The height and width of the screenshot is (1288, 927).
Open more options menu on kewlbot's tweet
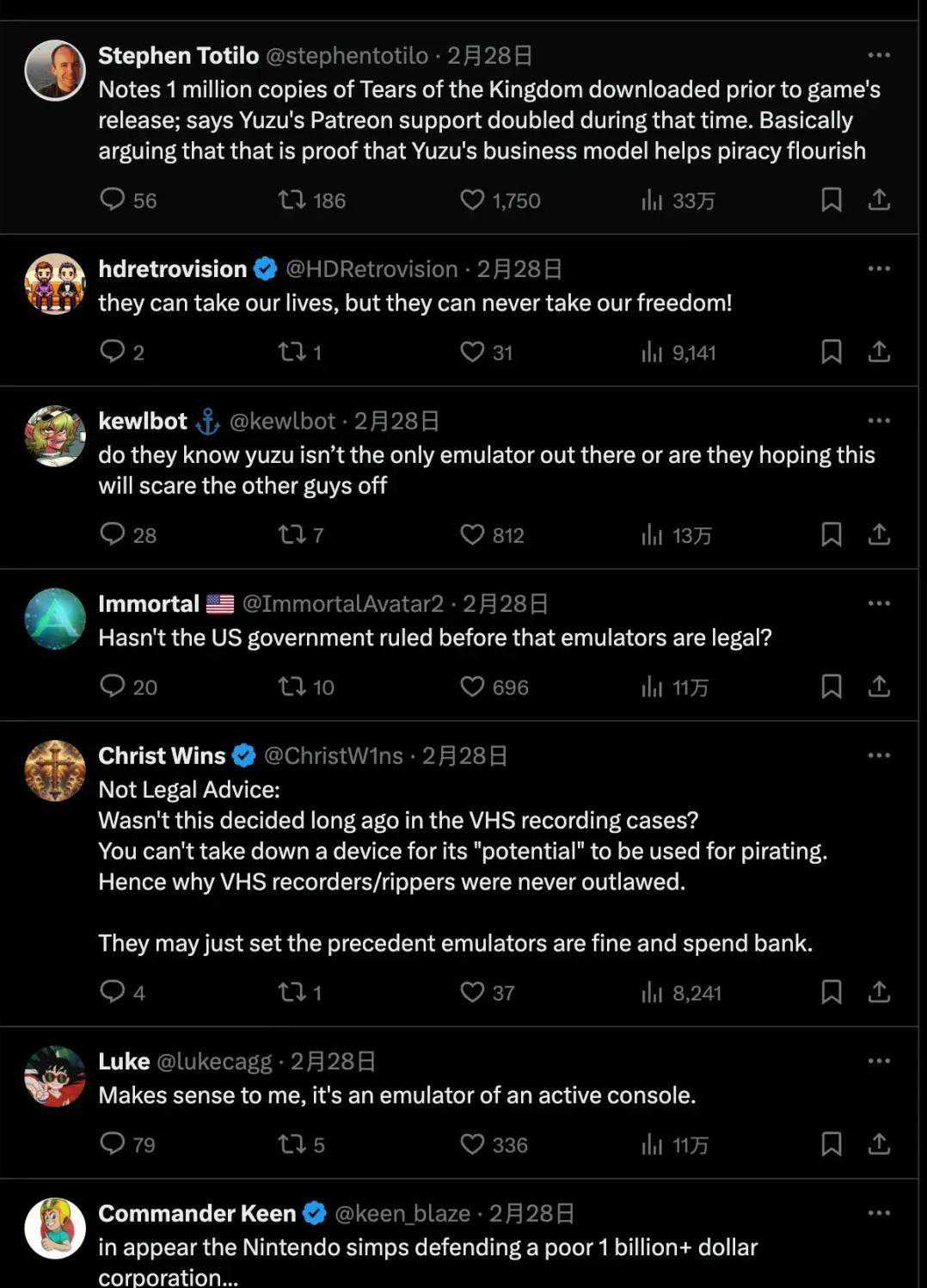point(879,421)
